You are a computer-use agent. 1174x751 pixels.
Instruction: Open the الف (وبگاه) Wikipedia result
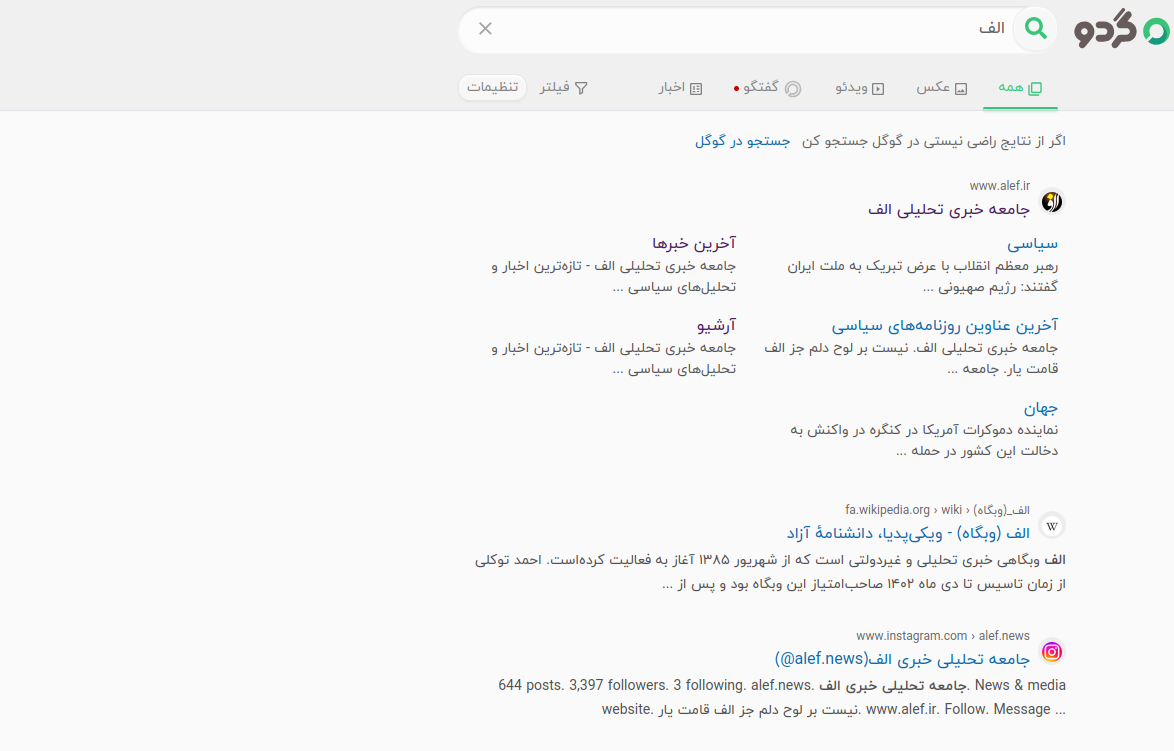point(908,533)
